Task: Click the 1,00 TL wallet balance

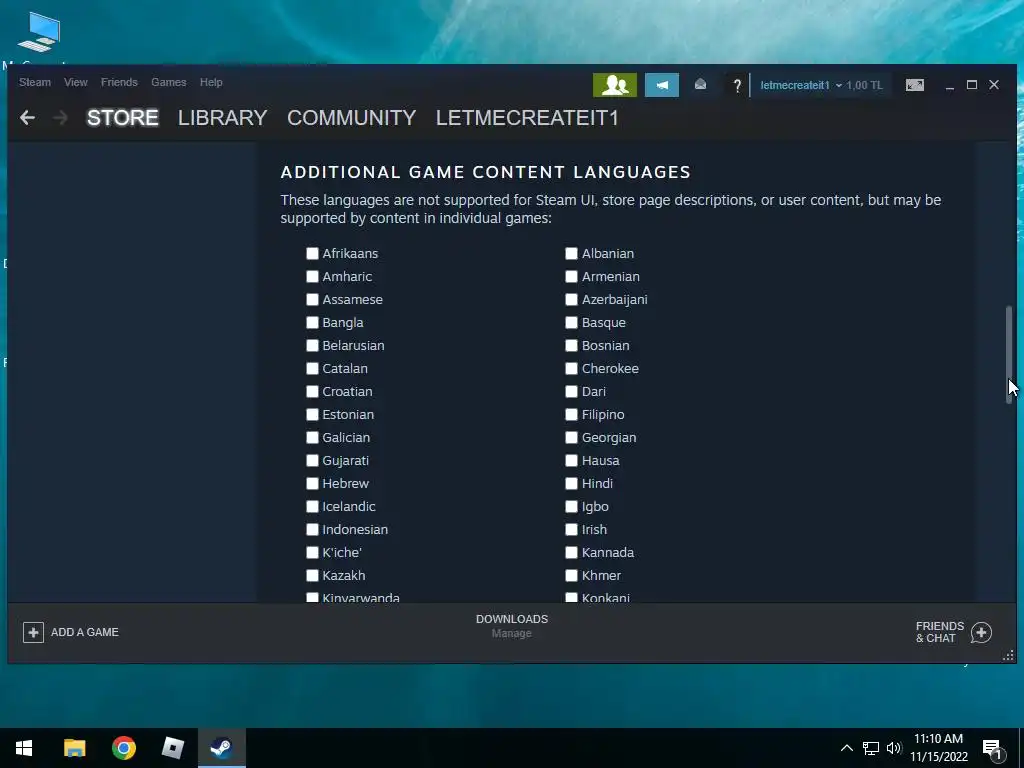Action: point(864,85)
